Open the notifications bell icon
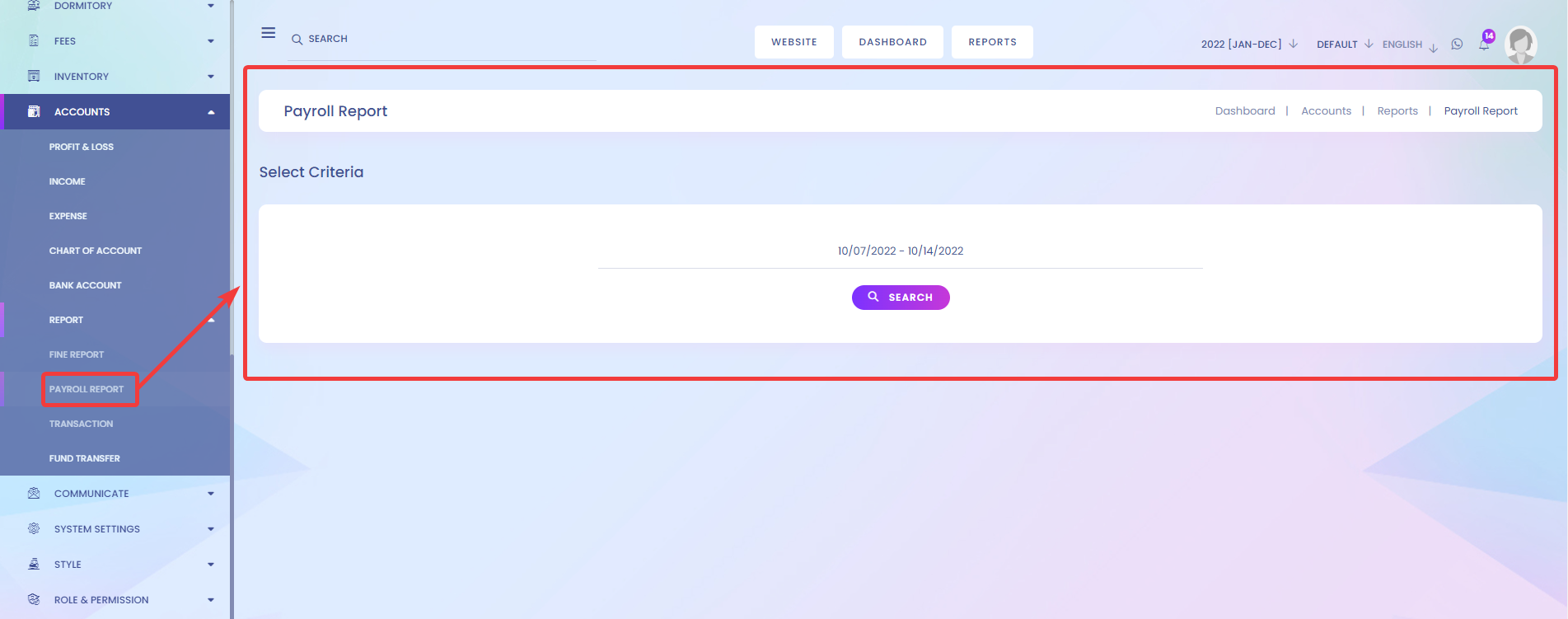This screenshot has height=619, width=1568. (1484, 45)
